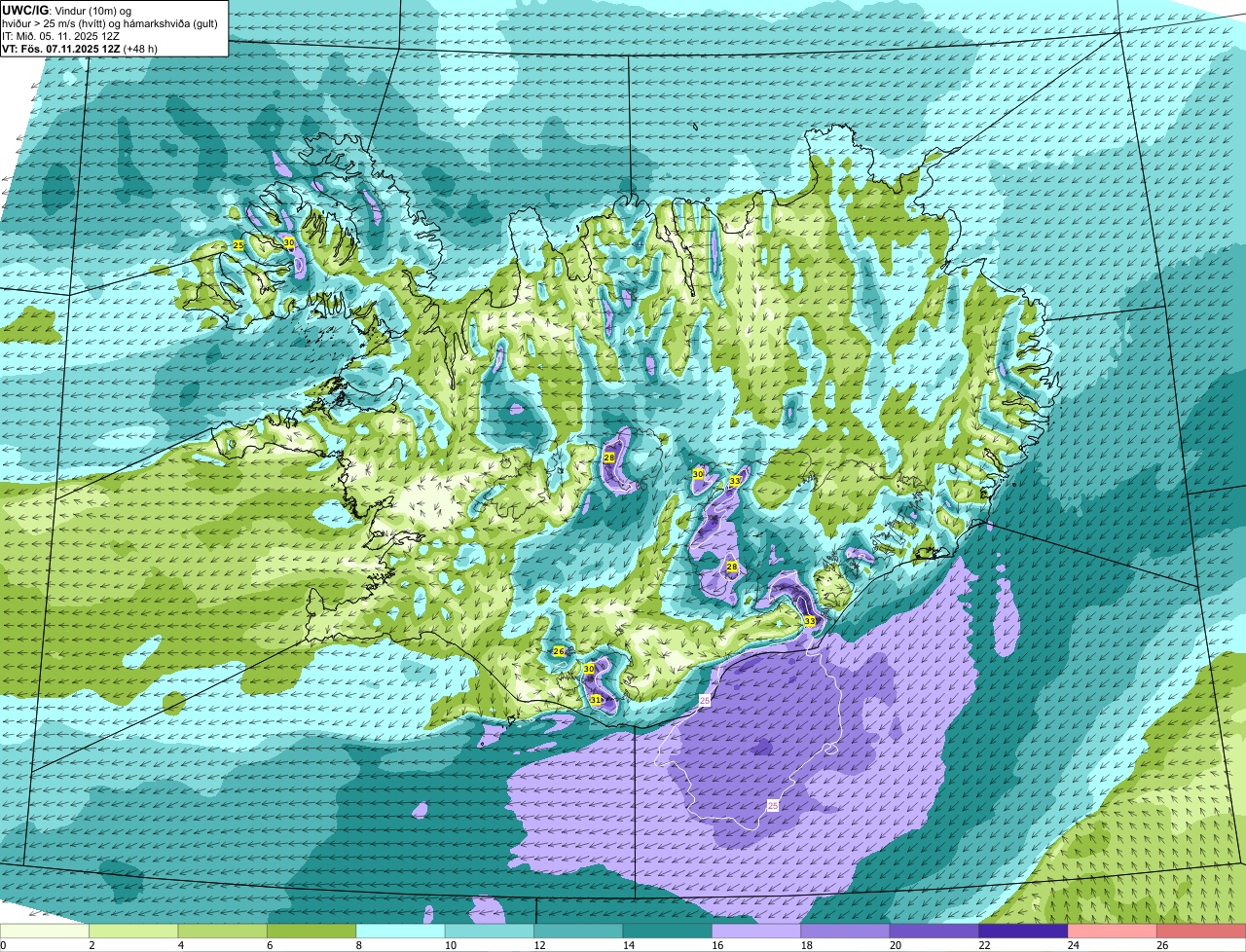Click the legend tick label '8'
Screen dimensions: 1246x952
click(x=357, y=945)
